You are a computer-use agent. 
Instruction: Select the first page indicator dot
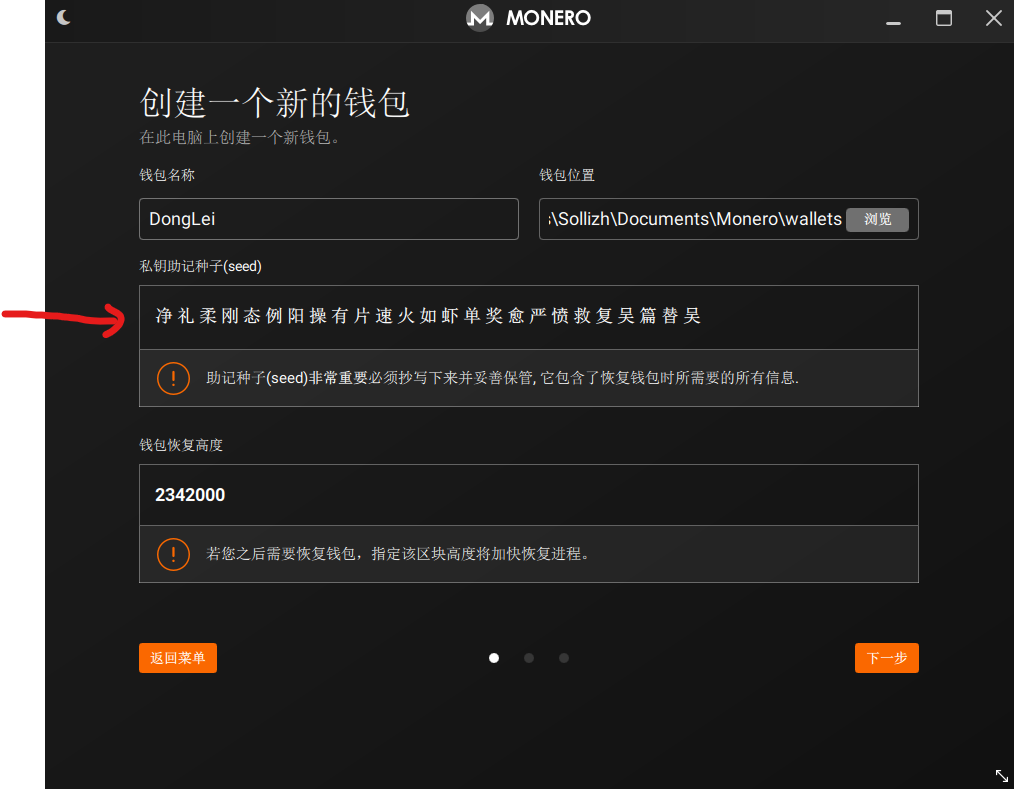(x=494, y=658)
